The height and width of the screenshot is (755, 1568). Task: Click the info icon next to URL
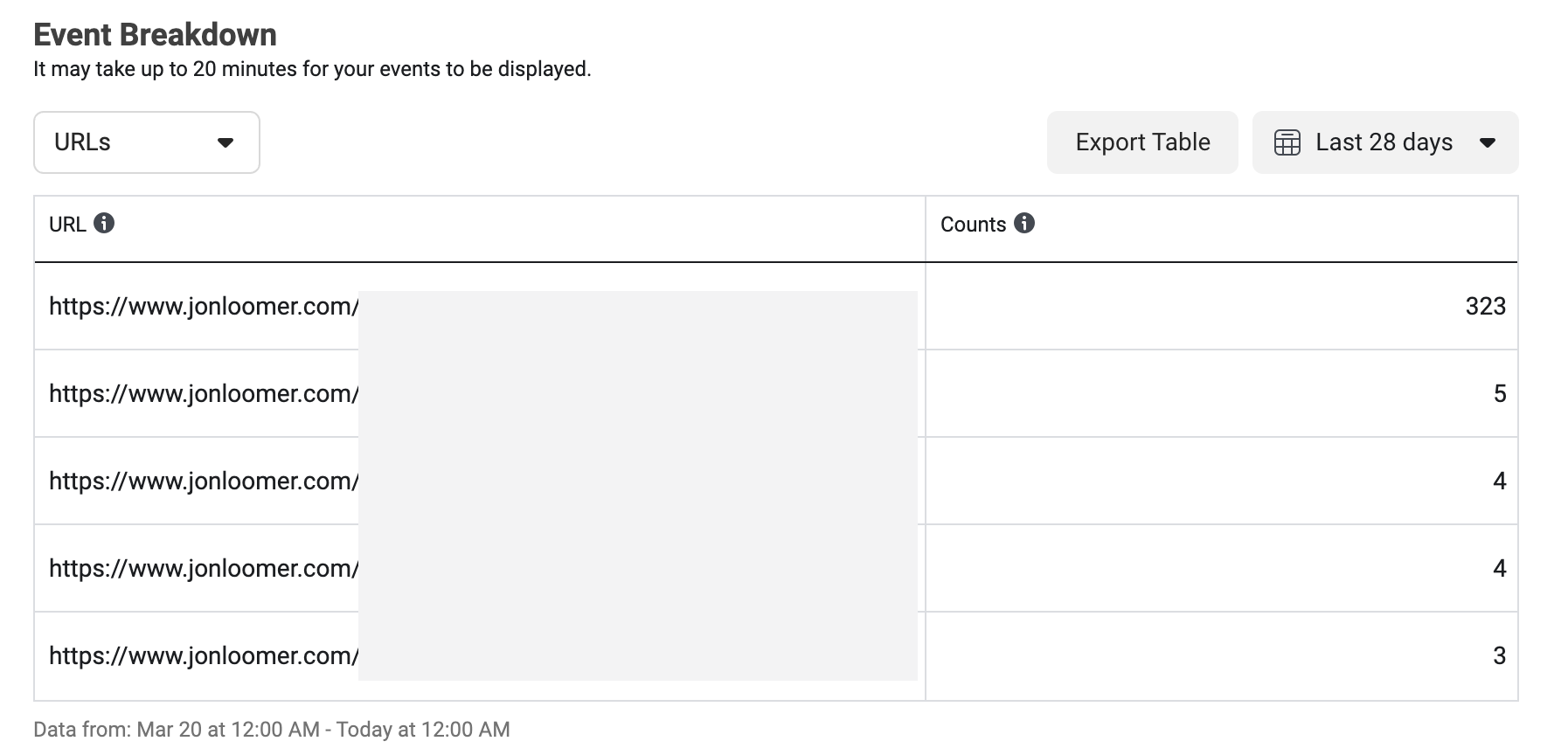(104, 224)
